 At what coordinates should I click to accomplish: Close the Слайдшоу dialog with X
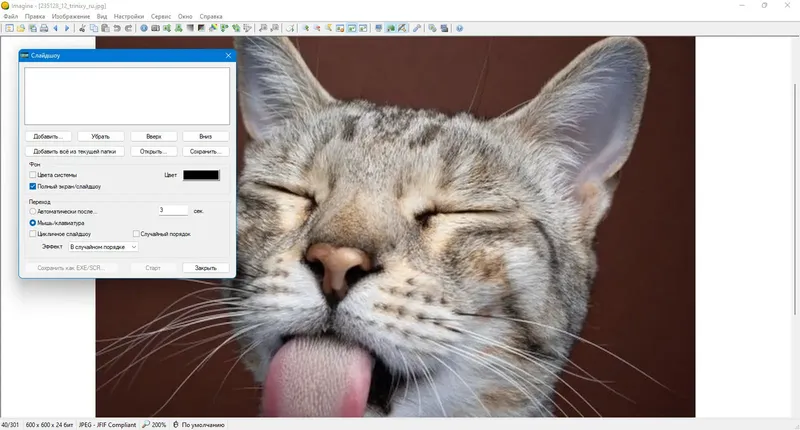coord(228,55)
